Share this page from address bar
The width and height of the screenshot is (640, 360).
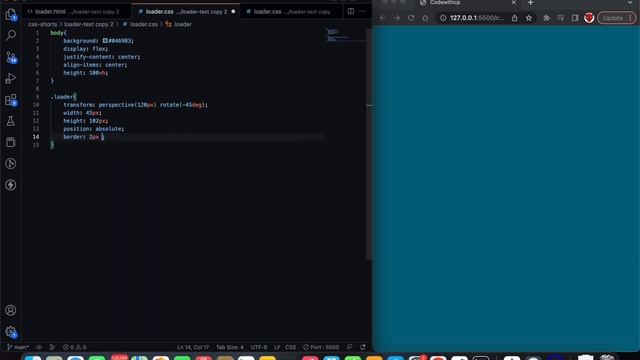(x=514, y=18)
